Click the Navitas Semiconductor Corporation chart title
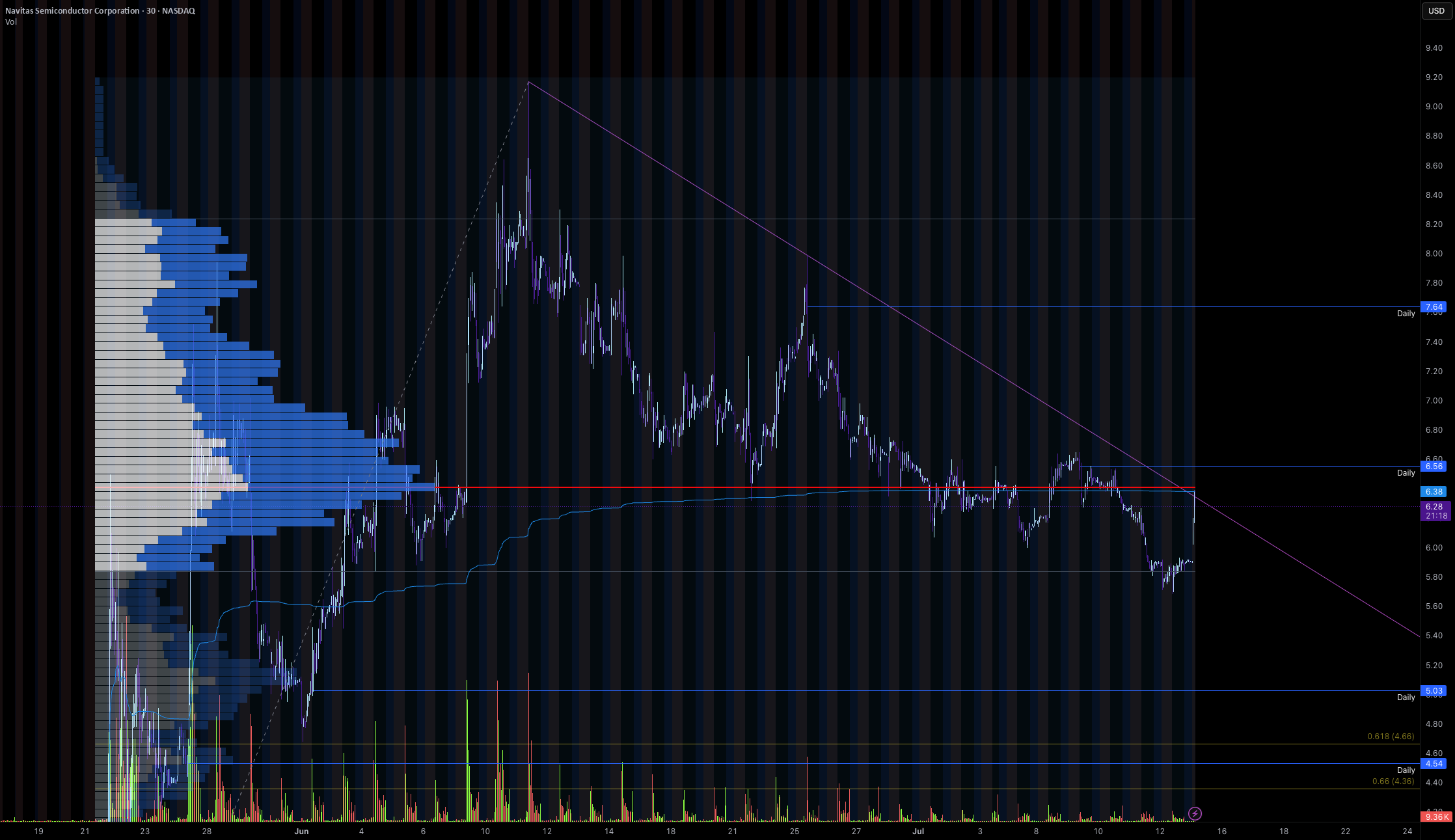Image resolution: width=1455 pixels, height=840 pixels. point(72,10)
